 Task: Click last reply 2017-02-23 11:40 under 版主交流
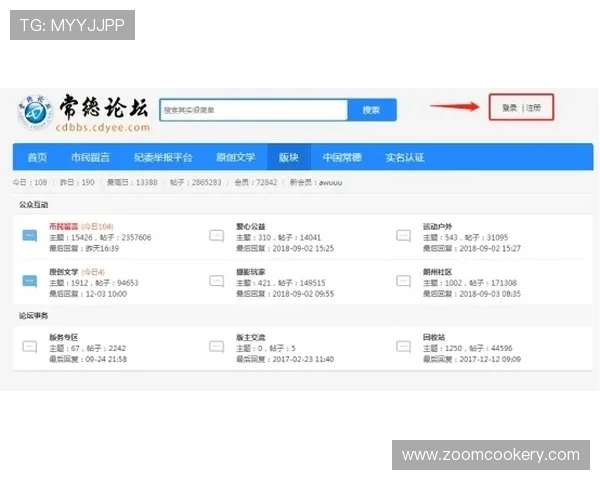(x=285, y=359)
